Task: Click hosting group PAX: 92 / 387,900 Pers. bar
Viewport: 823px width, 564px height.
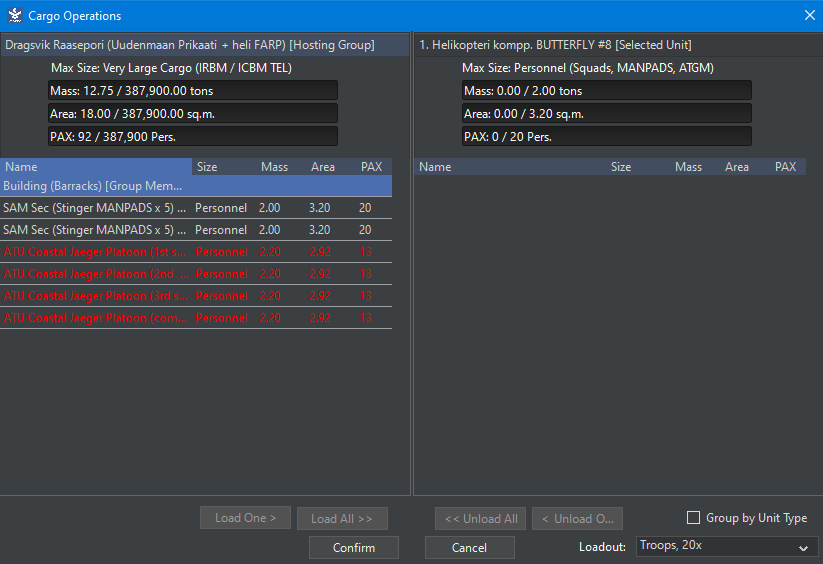Action: 193,136
